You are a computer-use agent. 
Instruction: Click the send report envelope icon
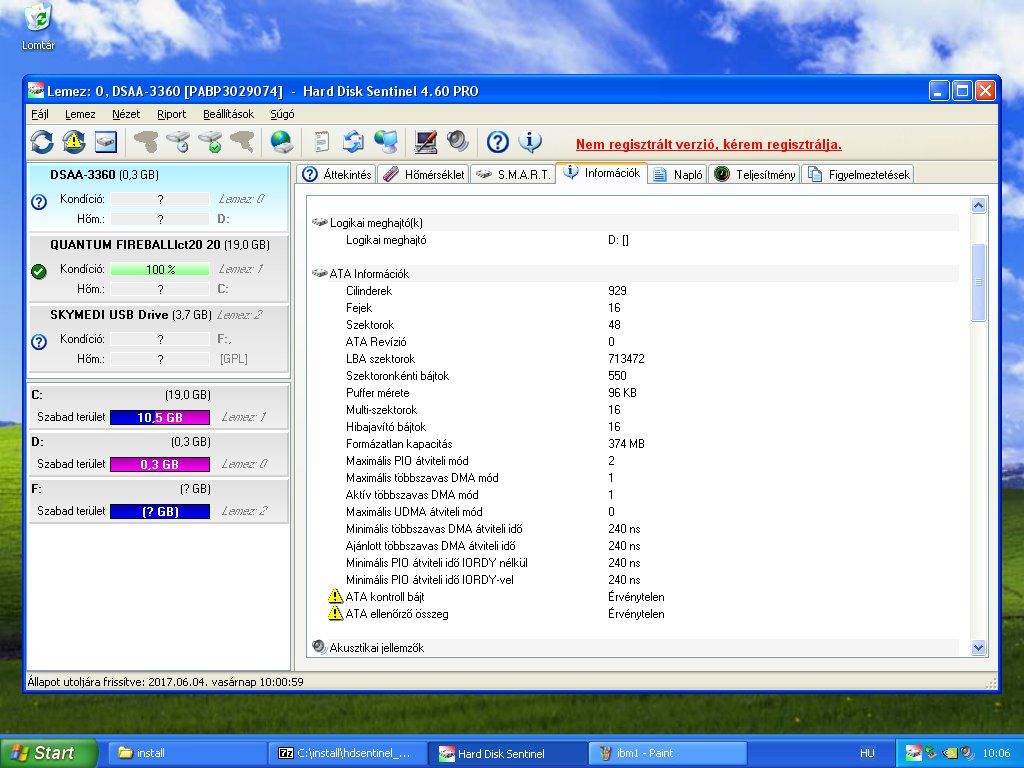pyautogui.click(x=353, y=142)
